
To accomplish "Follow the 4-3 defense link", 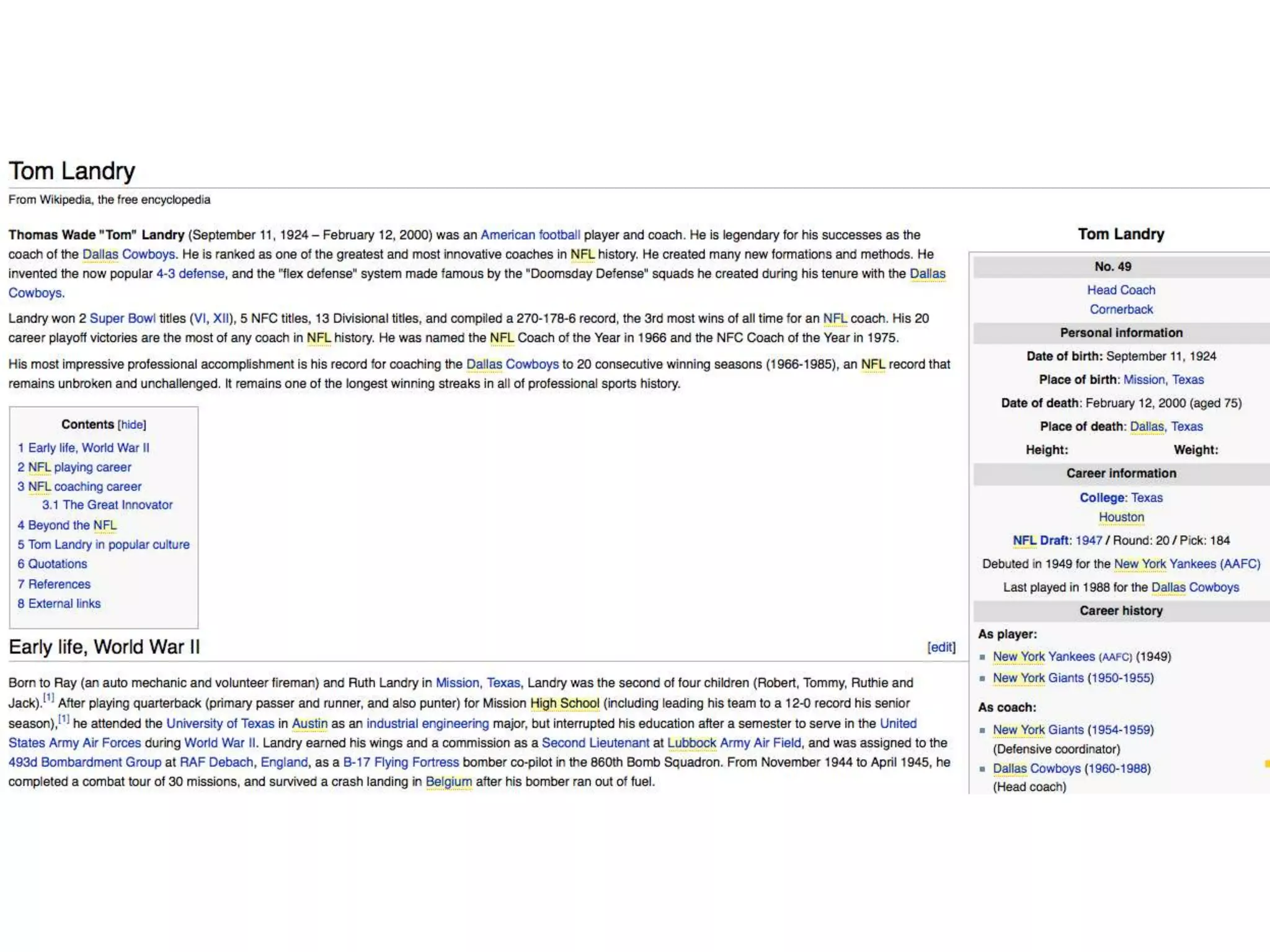I will pyautogui.click(x=190, y=274).
